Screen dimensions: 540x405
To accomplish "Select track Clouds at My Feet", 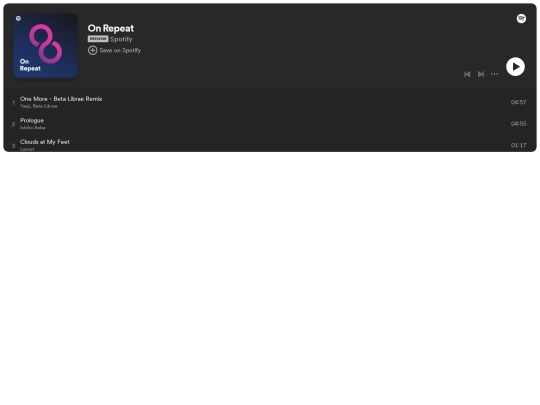I will click(x=45, y=142).
